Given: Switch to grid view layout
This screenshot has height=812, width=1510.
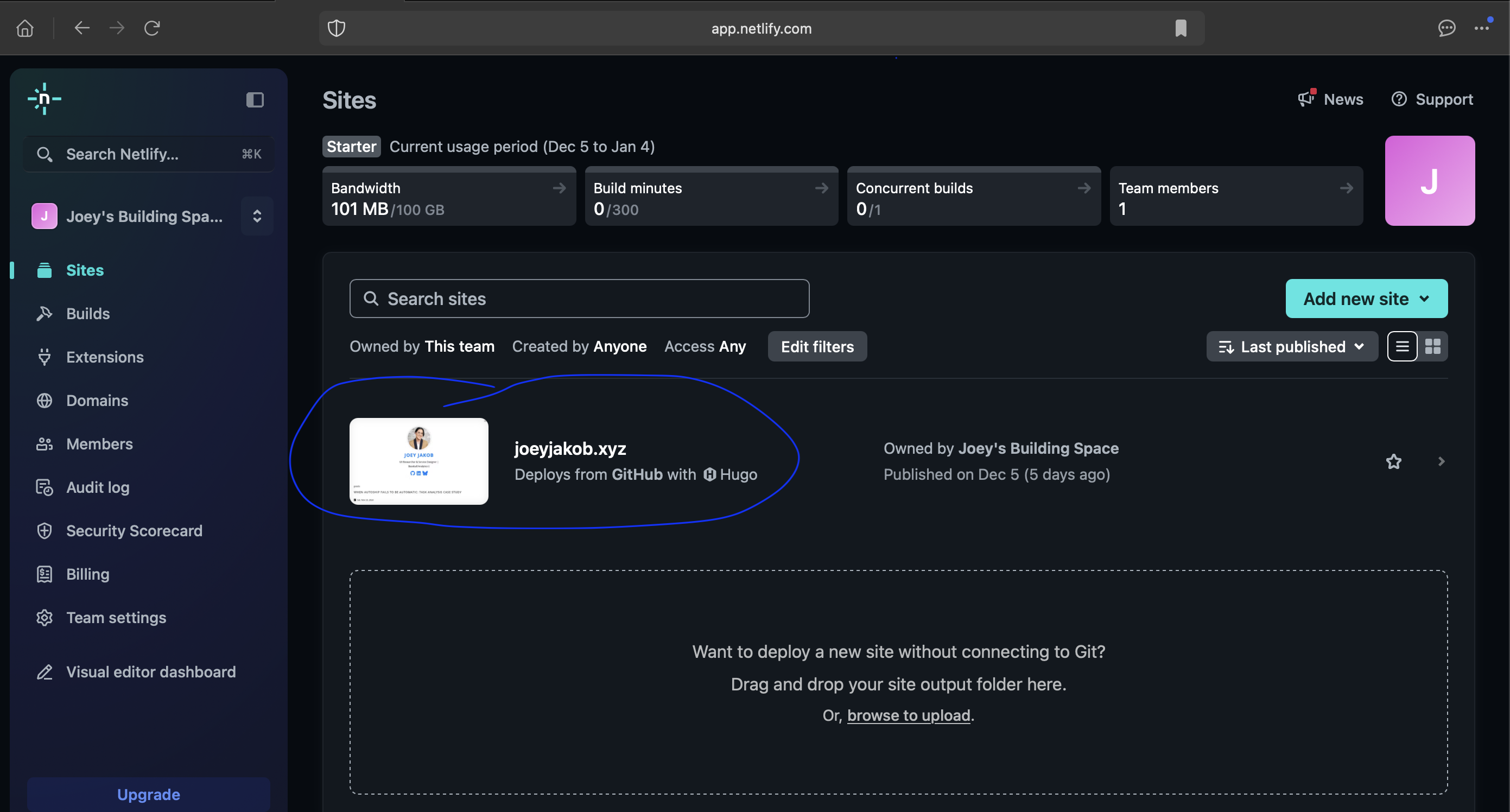Looking at the screenshot, I should tap(1432, 346).
